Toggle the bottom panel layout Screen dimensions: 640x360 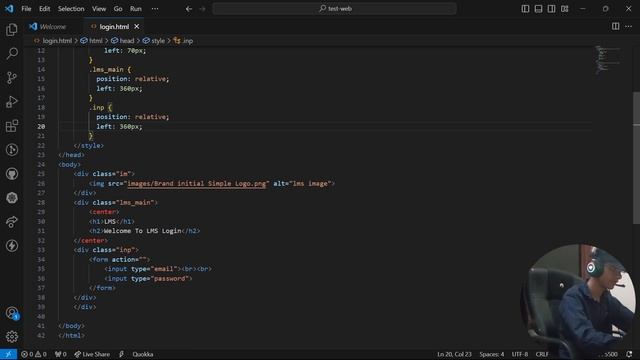(538, 9)
